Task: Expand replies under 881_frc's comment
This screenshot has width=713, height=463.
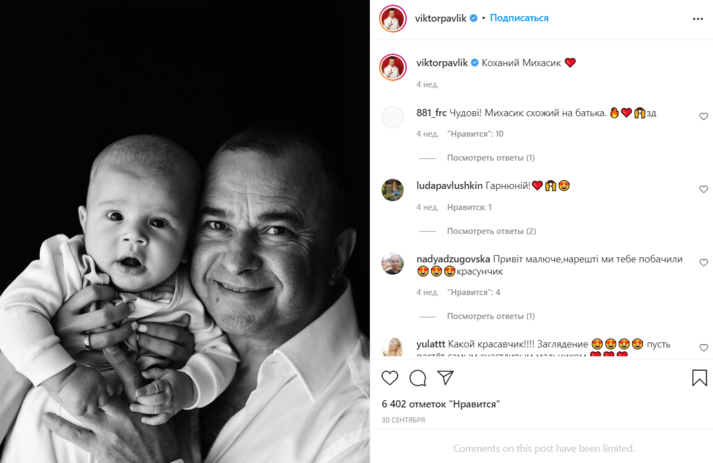Action: pos(491,158)
